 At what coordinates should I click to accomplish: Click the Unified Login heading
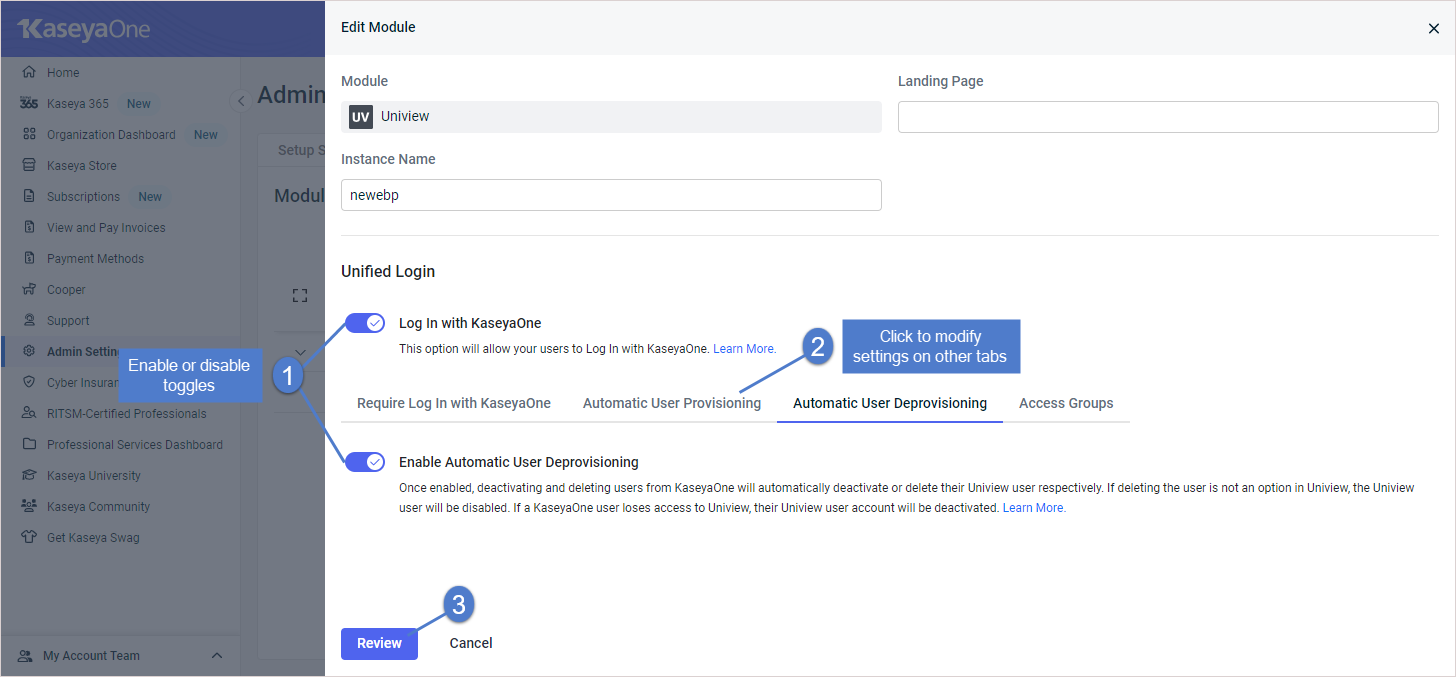(388, 271)
